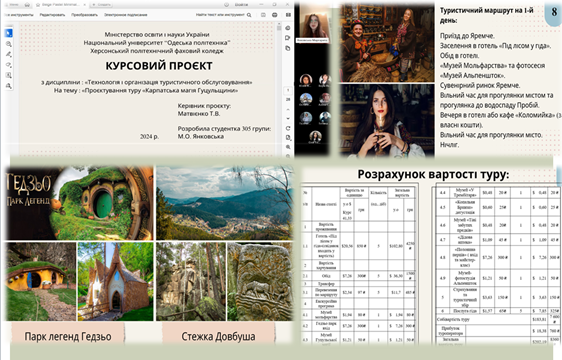This screenshot has height=360, width=562.
Task: Click the КУРСОВИЙ ПРОЄКТ heading
Action: (159, 66)
